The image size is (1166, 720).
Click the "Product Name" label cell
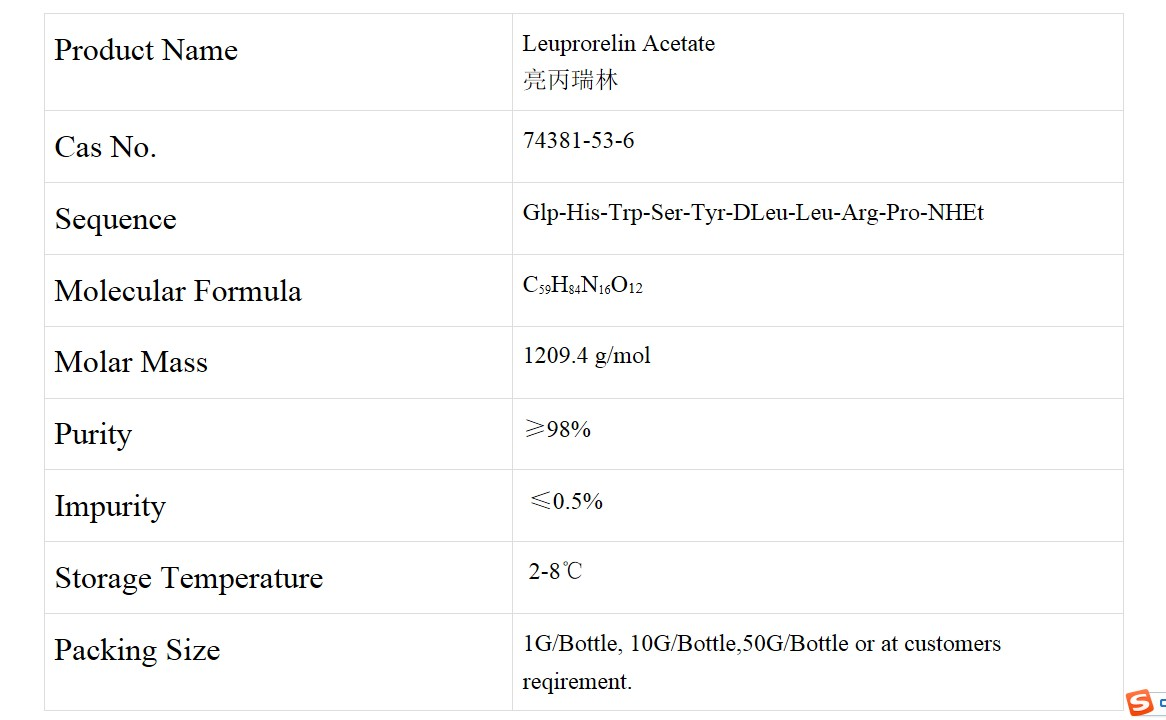146,50
